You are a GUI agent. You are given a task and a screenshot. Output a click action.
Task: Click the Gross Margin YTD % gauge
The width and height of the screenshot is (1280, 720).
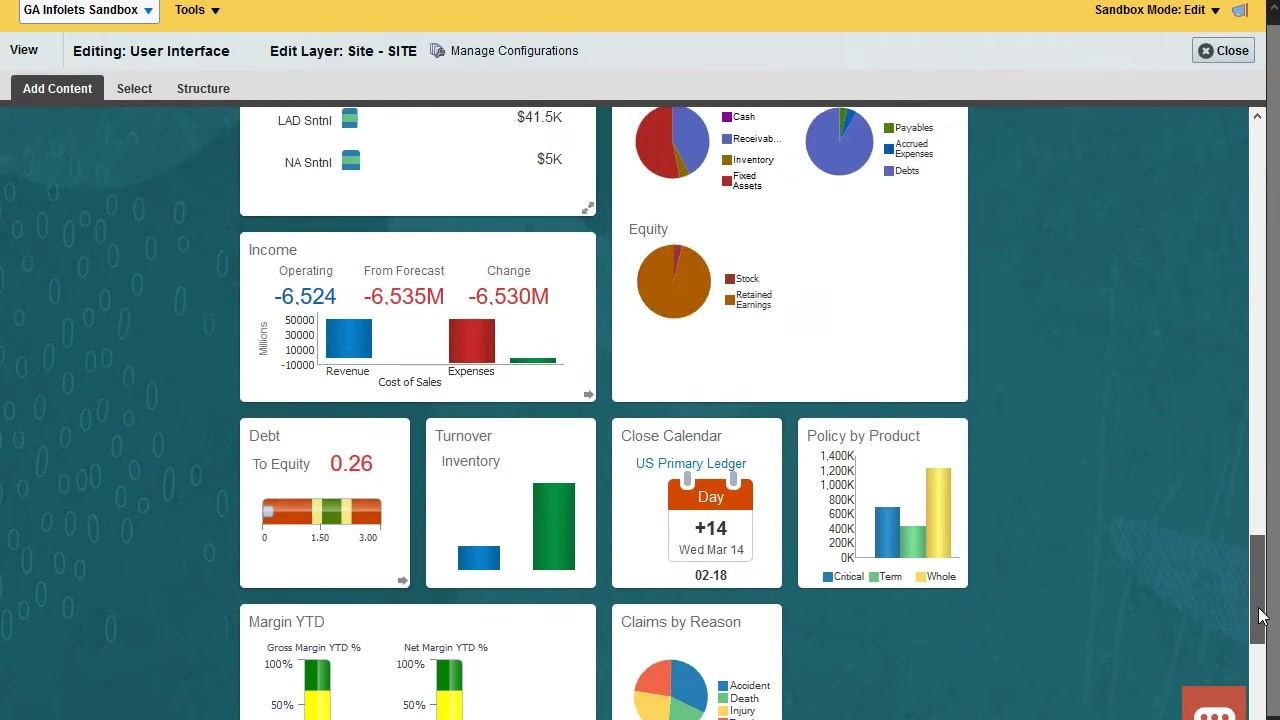(317, 689)
